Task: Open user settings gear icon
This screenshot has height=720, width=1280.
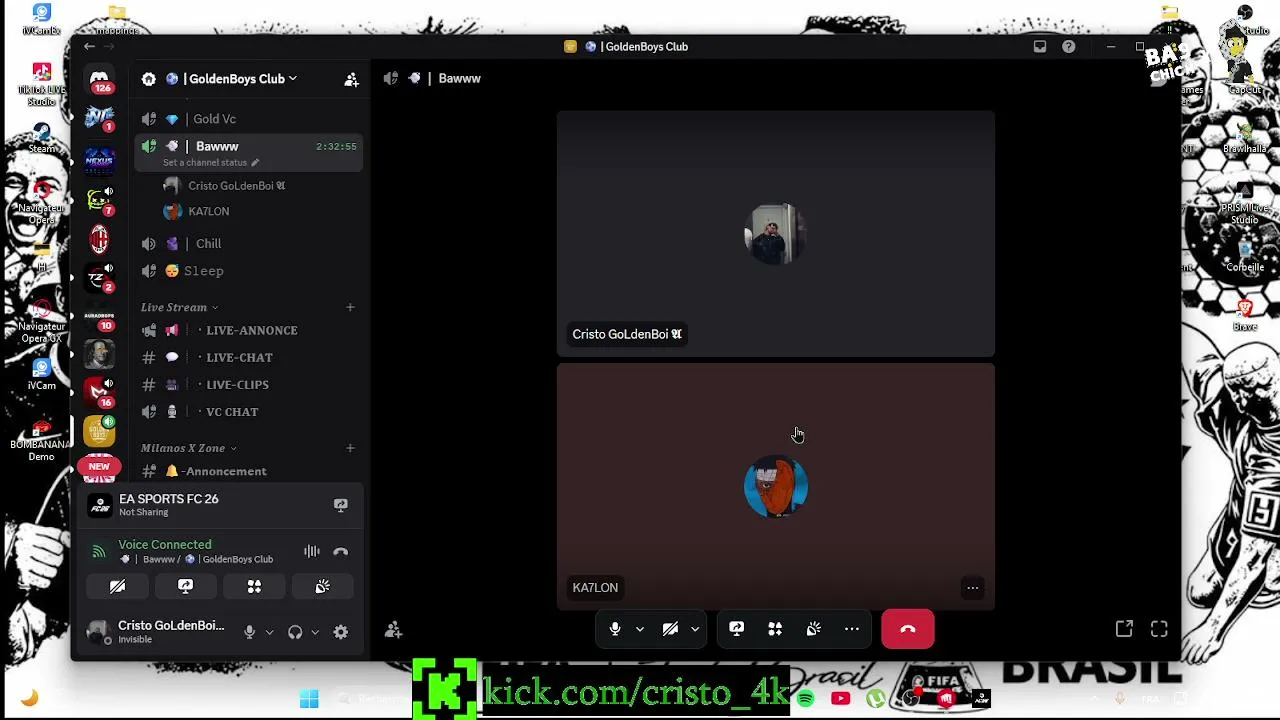Action: coord(340,632)
